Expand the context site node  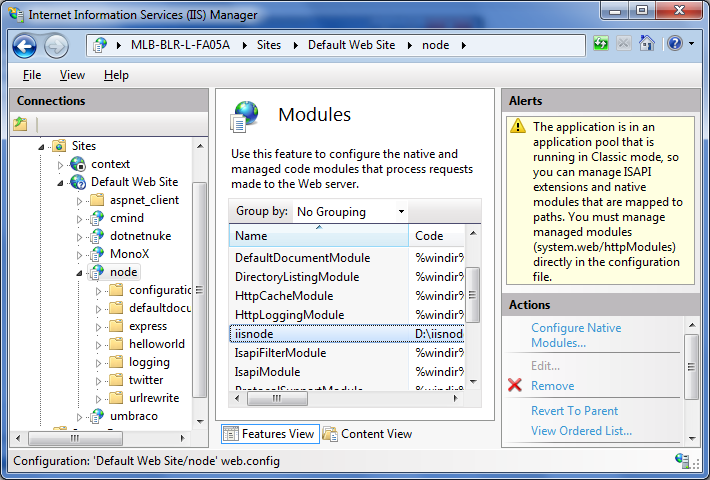(x=60, y=165)
